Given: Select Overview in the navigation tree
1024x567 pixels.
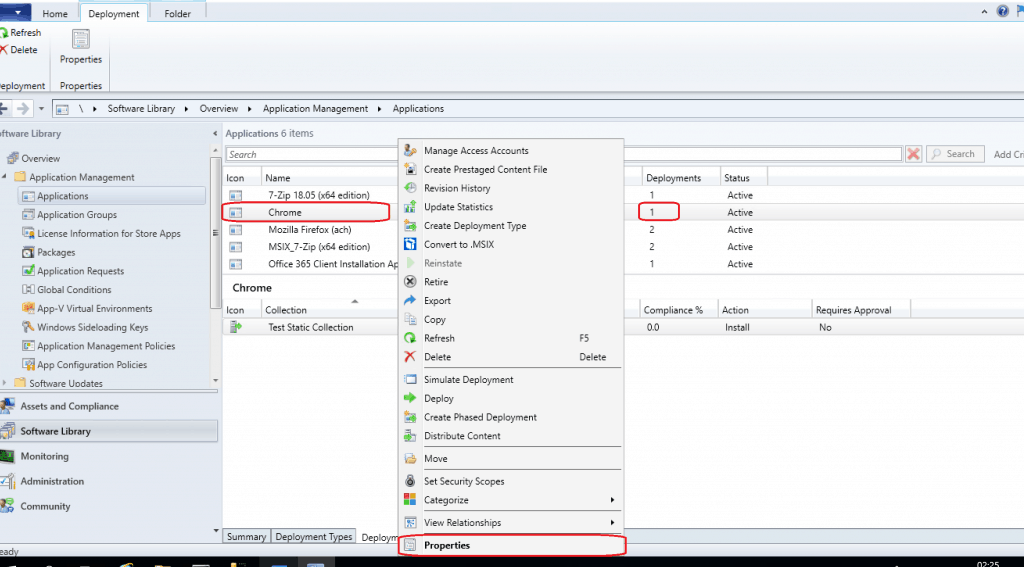Looking at the screenshot, I should tap(40, 159).
